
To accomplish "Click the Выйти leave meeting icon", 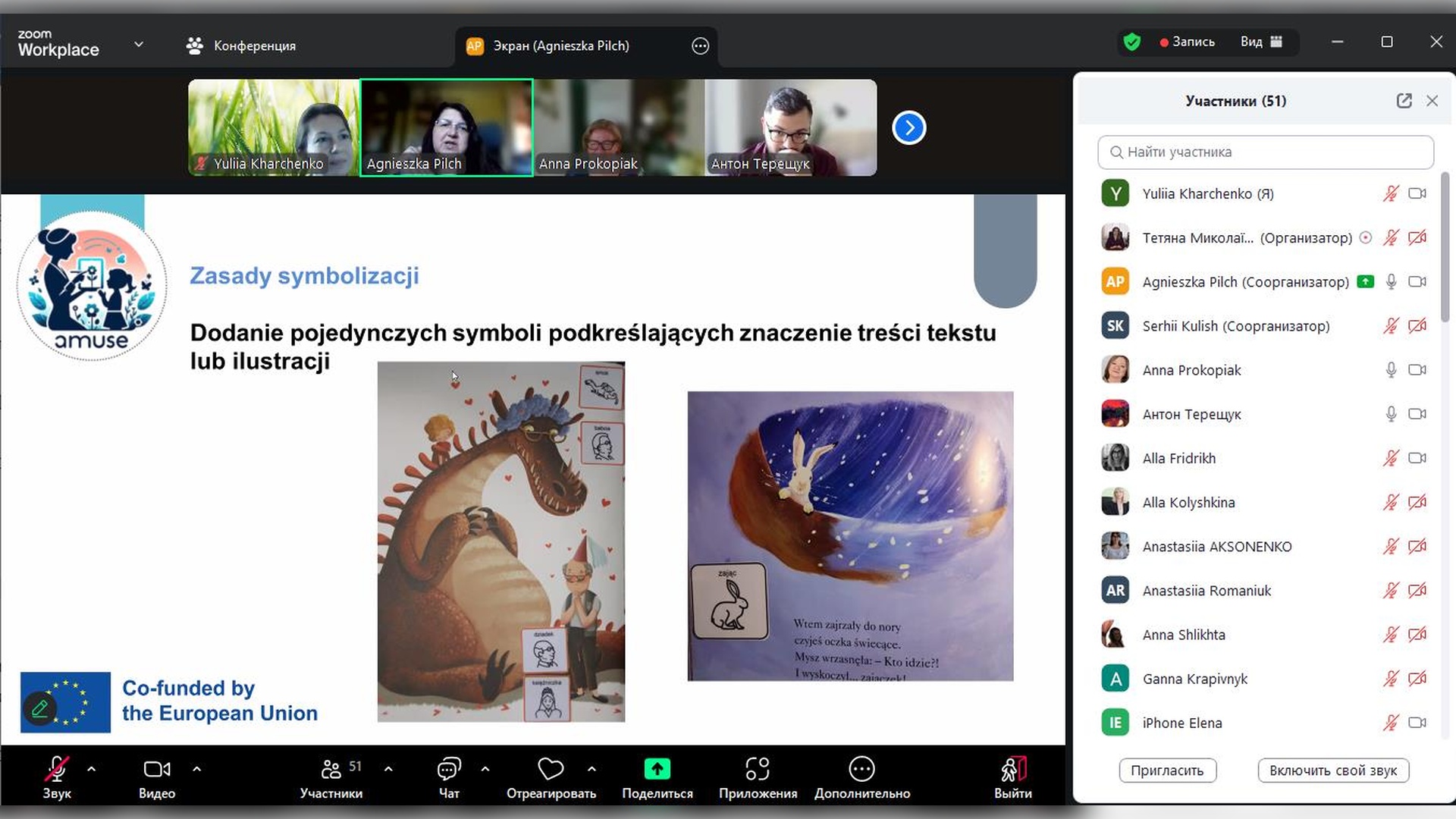I will 1012,770.
